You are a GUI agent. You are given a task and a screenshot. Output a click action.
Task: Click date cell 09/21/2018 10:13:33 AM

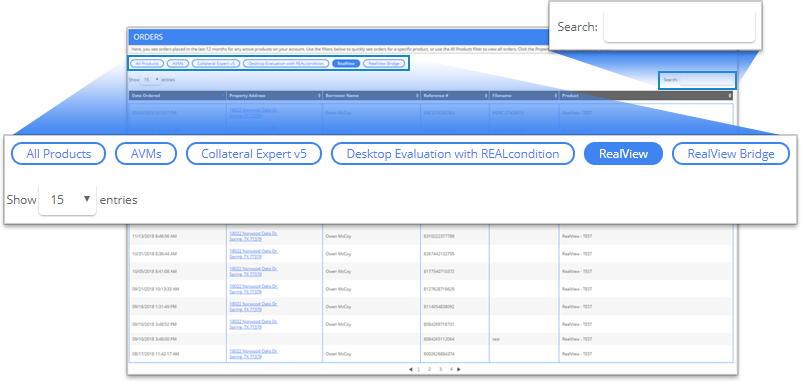[155, 289]
